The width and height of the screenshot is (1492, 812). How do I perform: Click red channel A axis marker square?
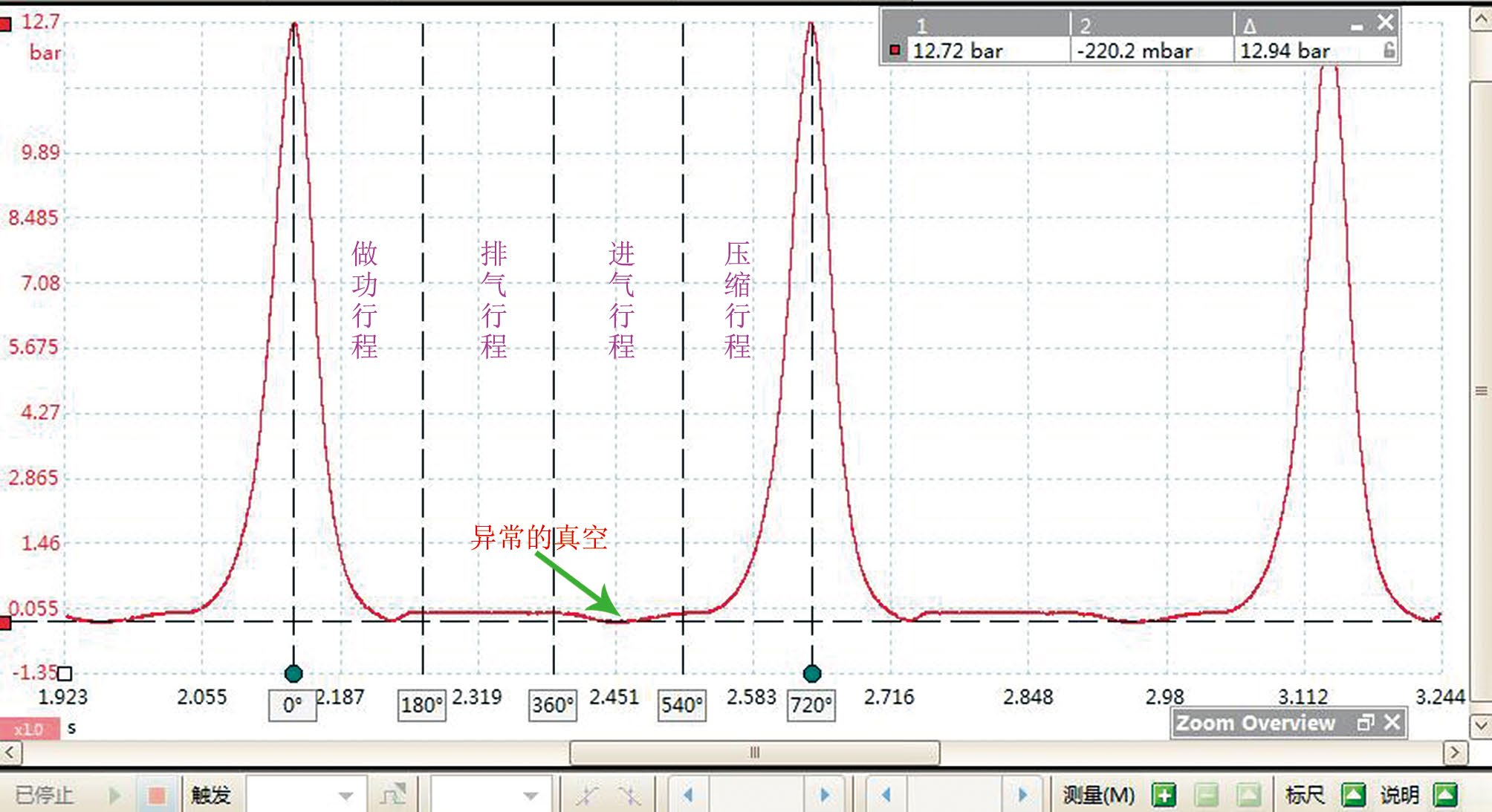click(x=5, y=25)
